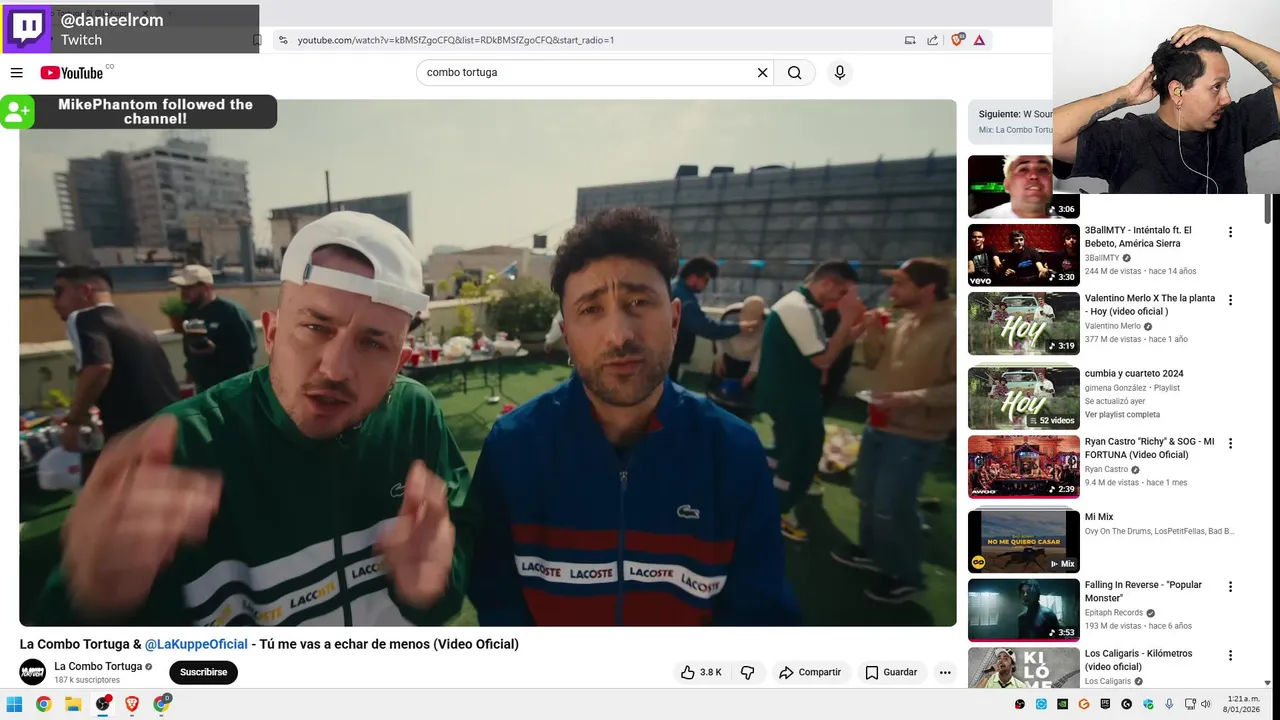
Task: Open the Mi Mix thumbnail
Action: click(1023, 541)
